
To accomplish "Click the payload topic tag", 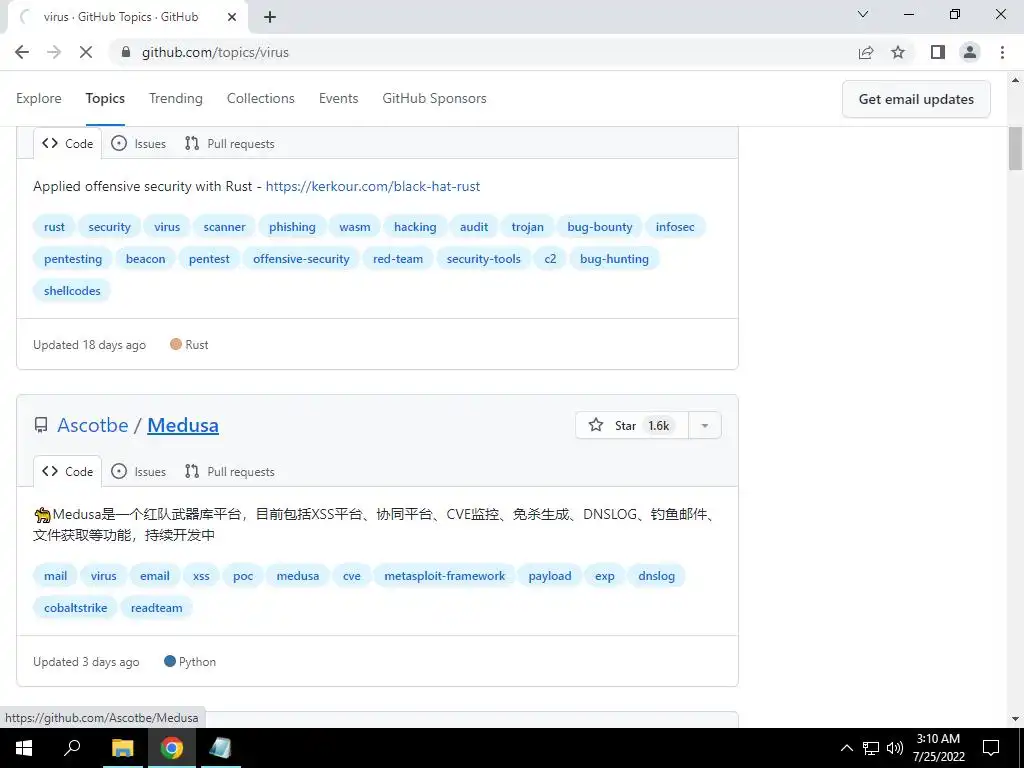I will tap(550, 576).
